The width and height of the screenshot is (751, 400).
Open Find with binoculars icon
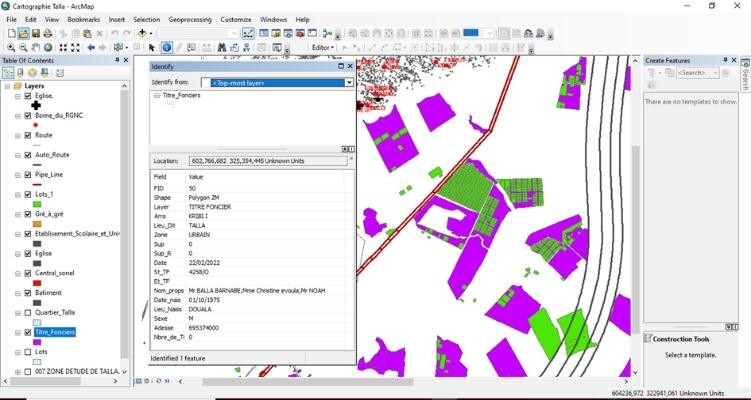pyautogui.click(x=221, y=48)
